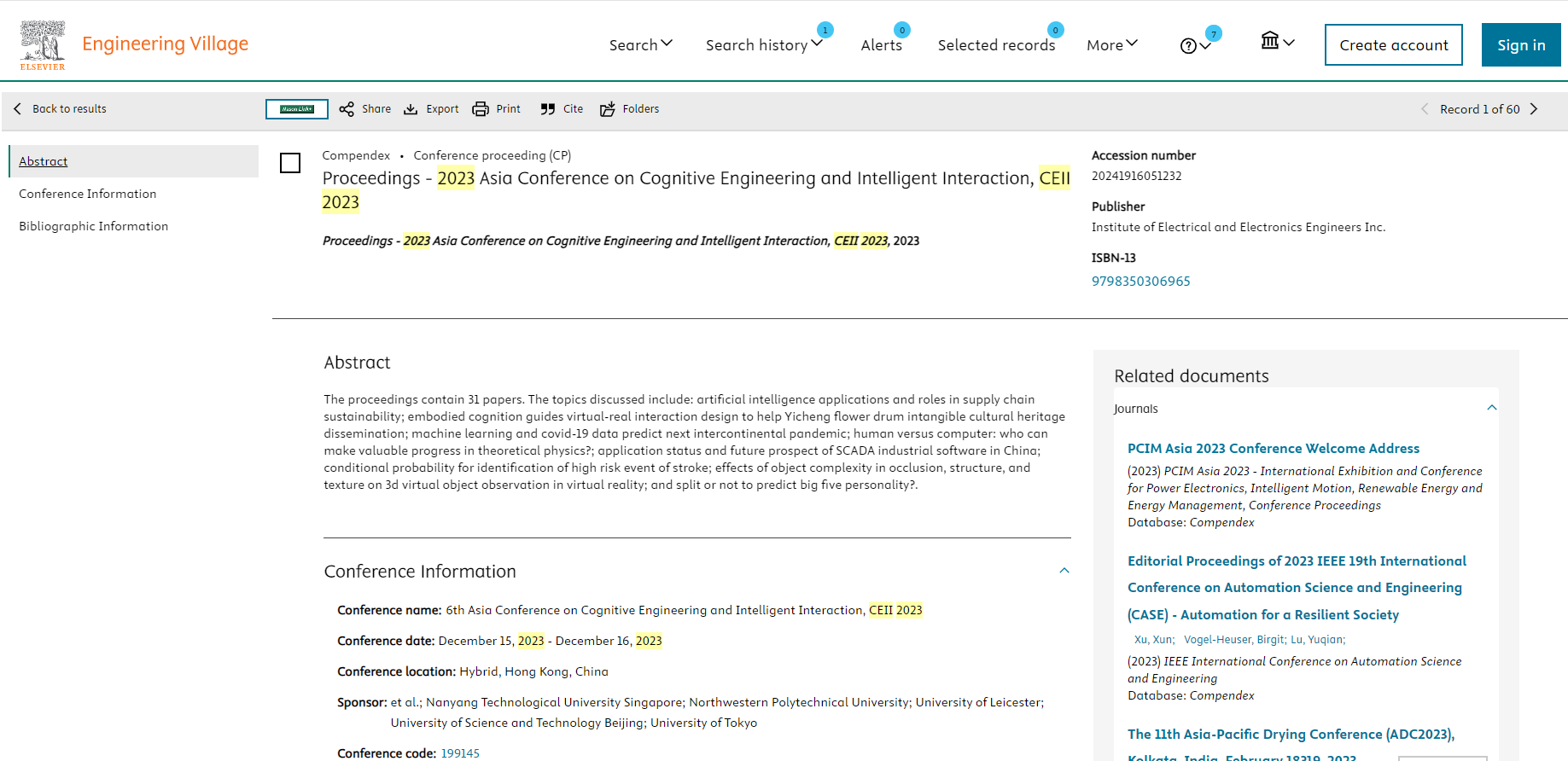Image resolution: width=1568 pixels, height=761 pixels.
Task: Click the back arrow beside Back to results
Action: point(18,108)
